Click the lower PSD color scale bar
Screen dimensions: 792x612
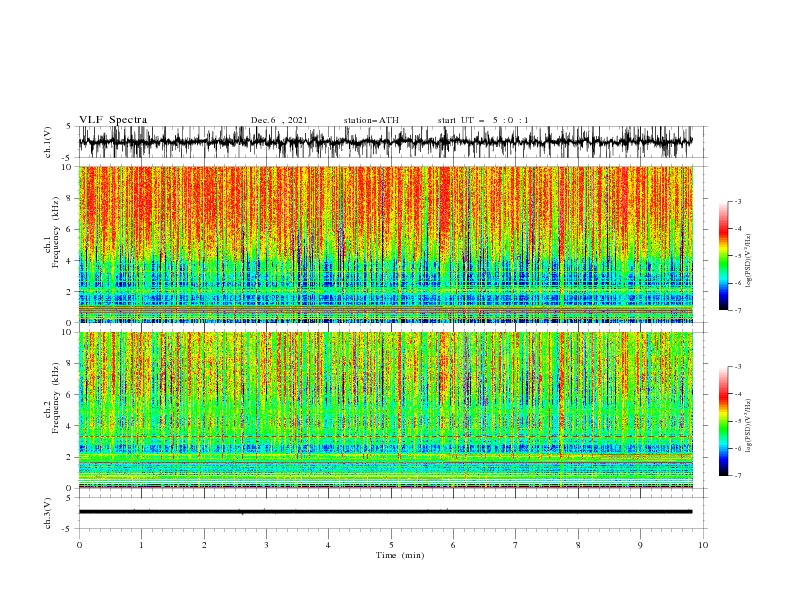(723, 421)
